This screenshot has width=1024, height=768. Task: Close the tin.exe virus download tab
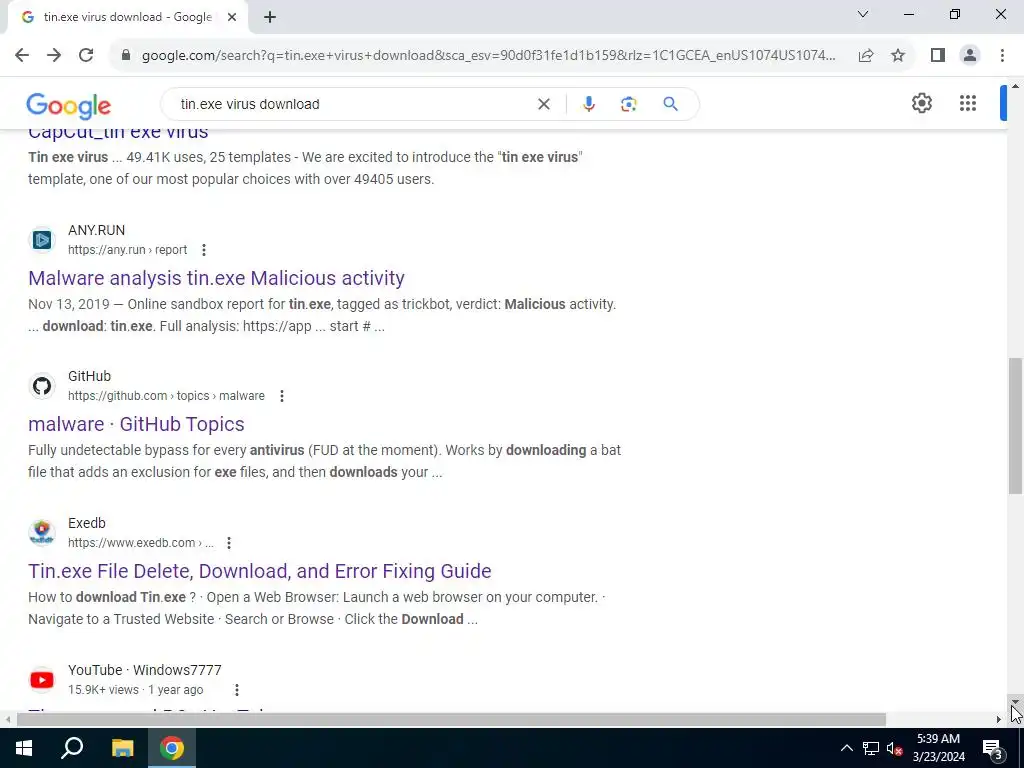pos(232,17)
